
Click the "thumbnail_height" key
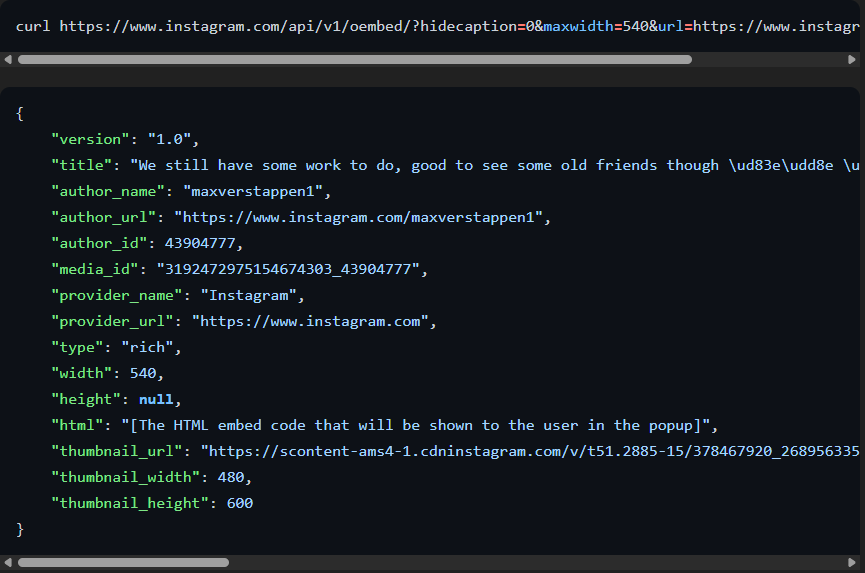point(130,503)
